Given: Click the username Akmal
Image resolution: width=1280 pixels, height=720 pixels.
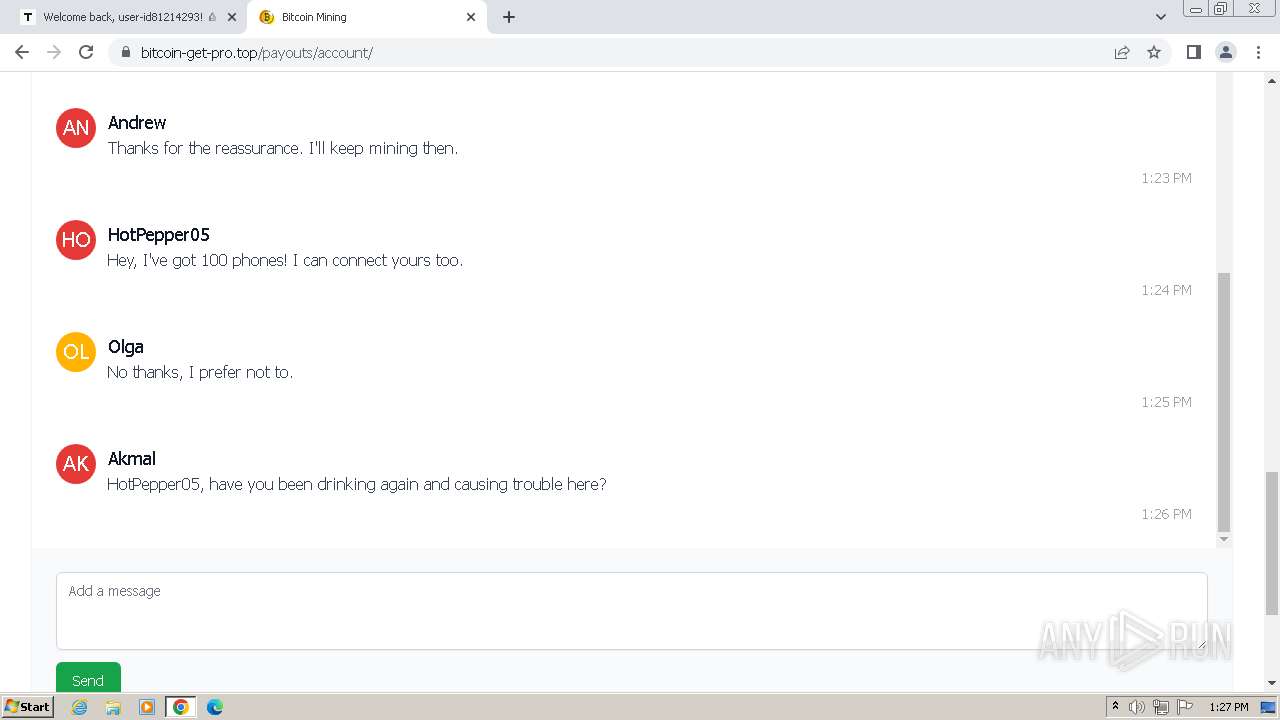Looking at the screenshot, I should point(132,458).
